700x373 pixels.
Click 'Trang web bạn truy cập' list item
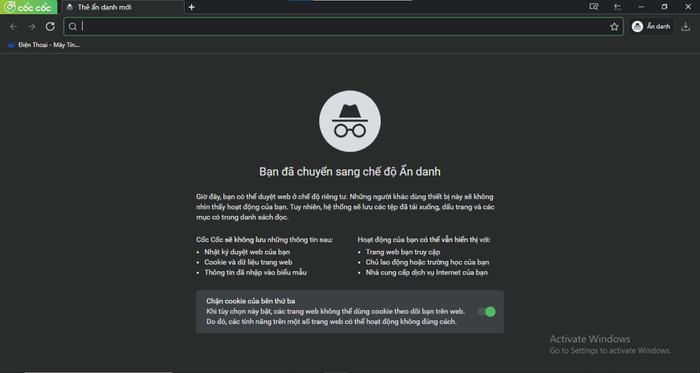[x=403, y=252]
